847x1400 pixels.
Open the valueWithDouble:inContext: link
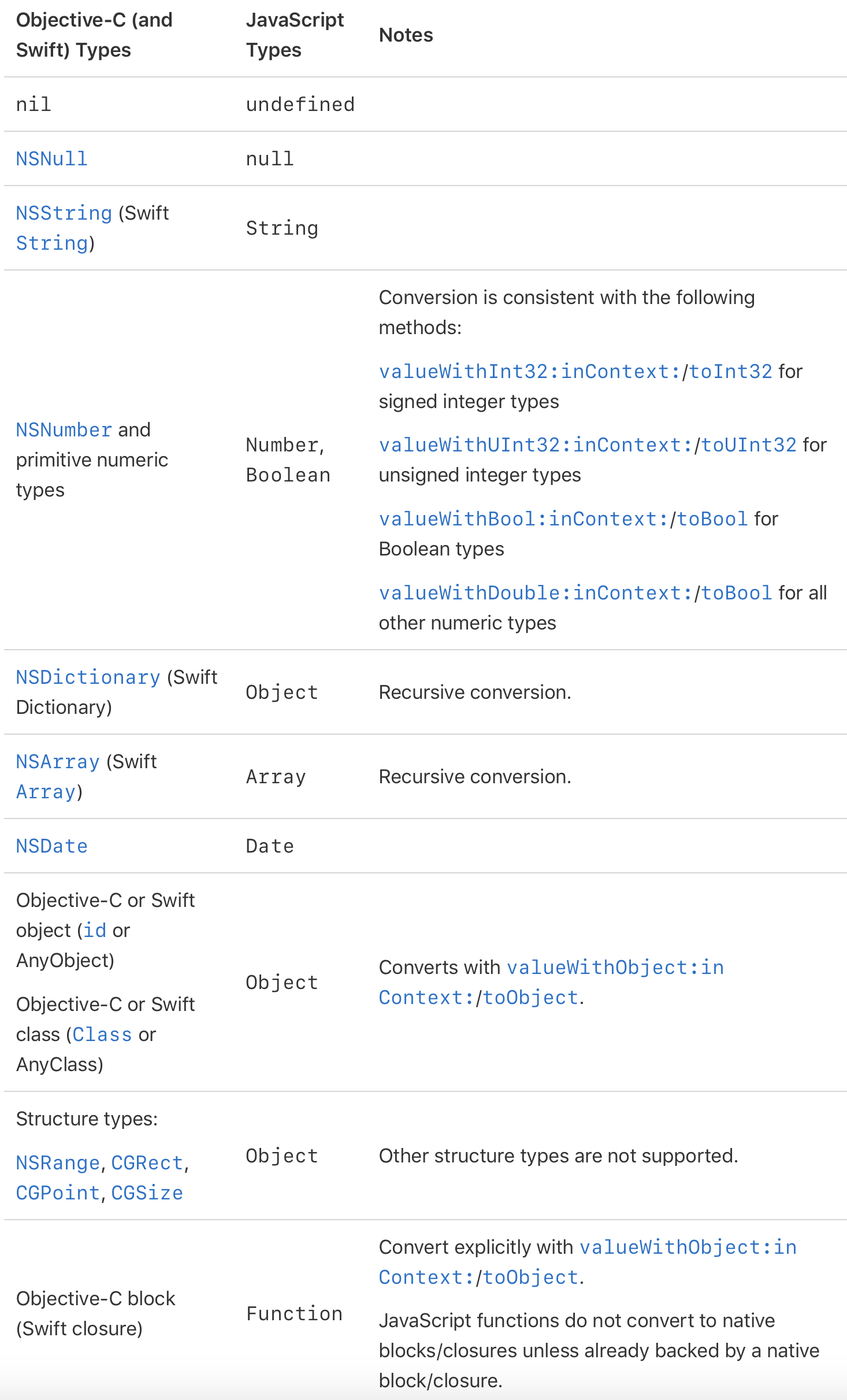click(536, 592)
